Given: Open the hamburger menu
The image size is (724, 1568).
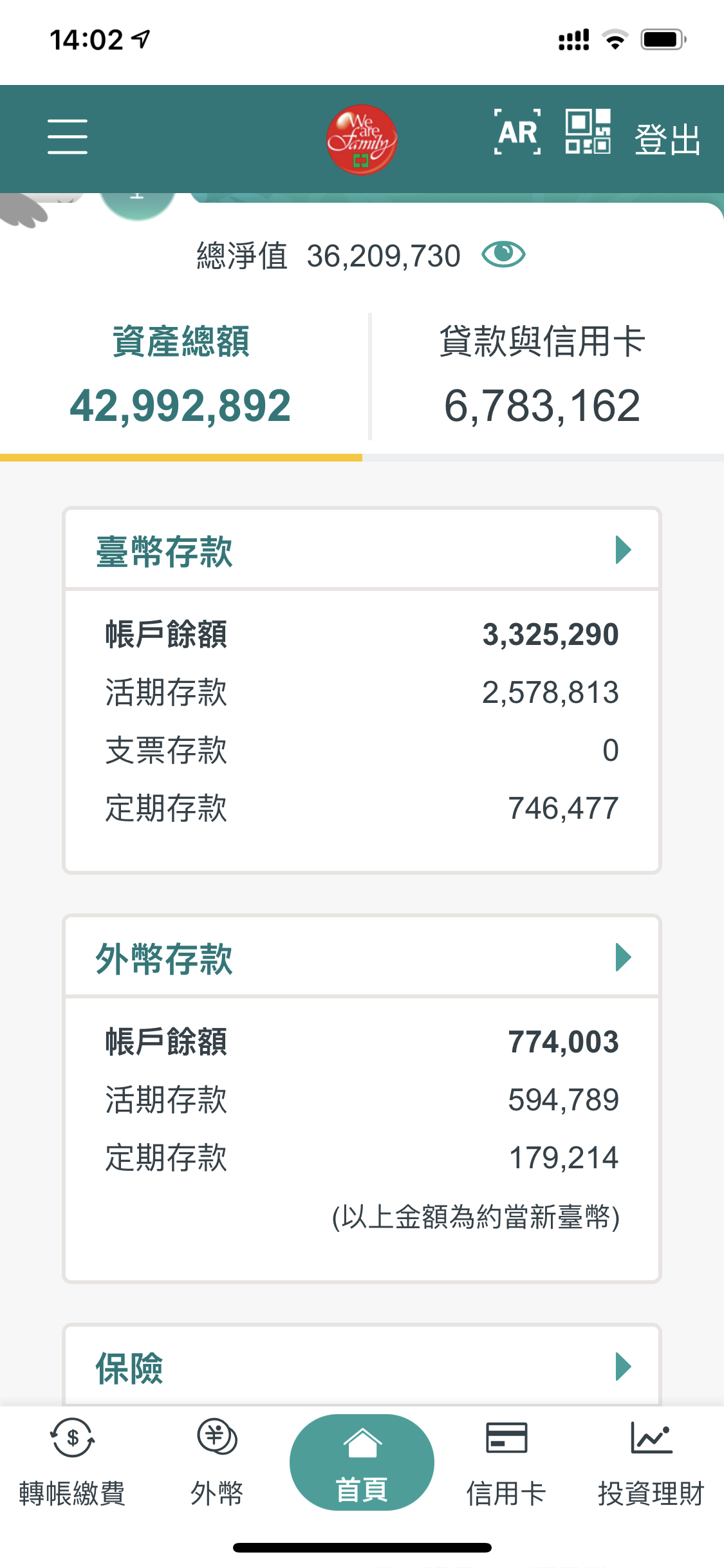Looking at the screenshot, I should 67,136.
